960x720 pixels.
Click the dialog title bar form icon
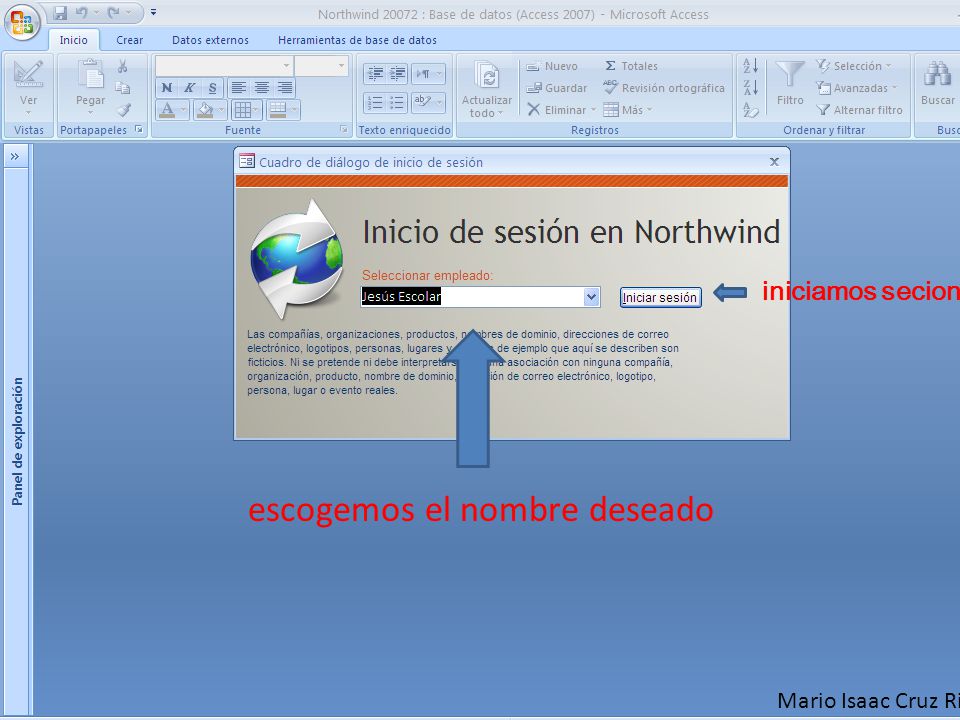point(247,162)
